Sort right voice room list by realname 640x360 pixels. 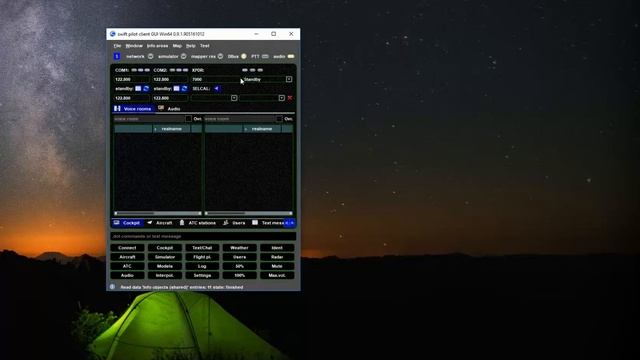262,129
